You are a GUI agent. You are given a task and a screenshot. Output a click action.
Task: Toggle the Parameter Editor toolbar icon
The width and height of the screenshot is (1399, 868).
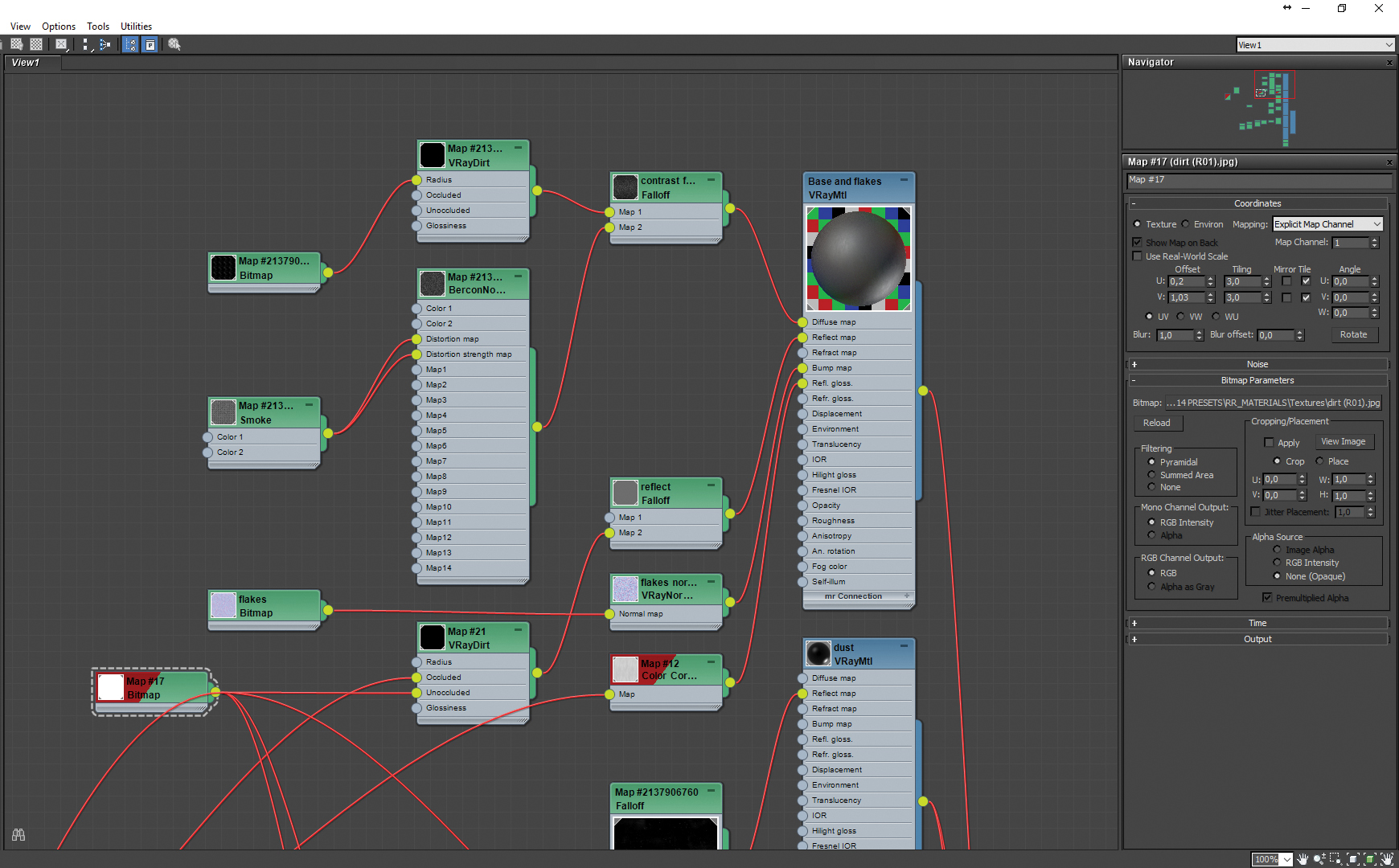click(150, 44)
